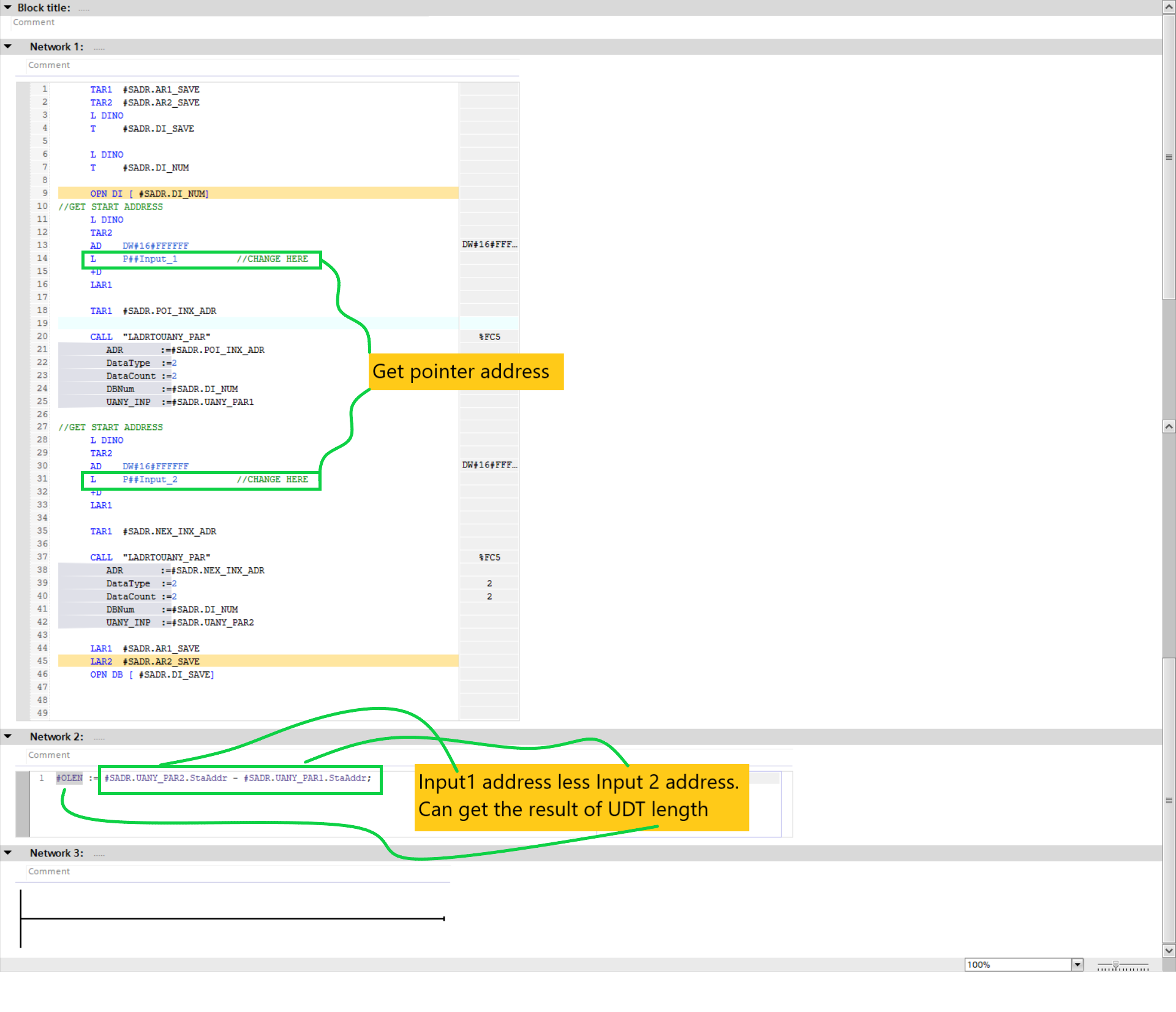Viewport: 1176px width, 1012px height.
Task: Click the zoom slider handle
Action: tap(1116, 965)
